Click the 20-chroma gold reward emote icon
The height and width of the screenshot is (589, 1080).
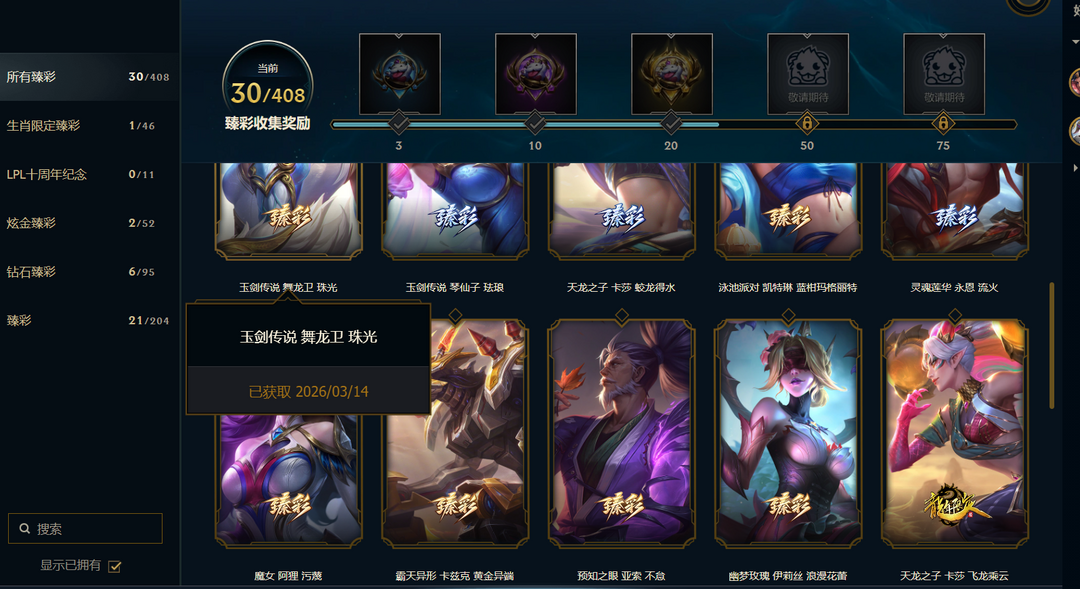[x=672, y=74]
